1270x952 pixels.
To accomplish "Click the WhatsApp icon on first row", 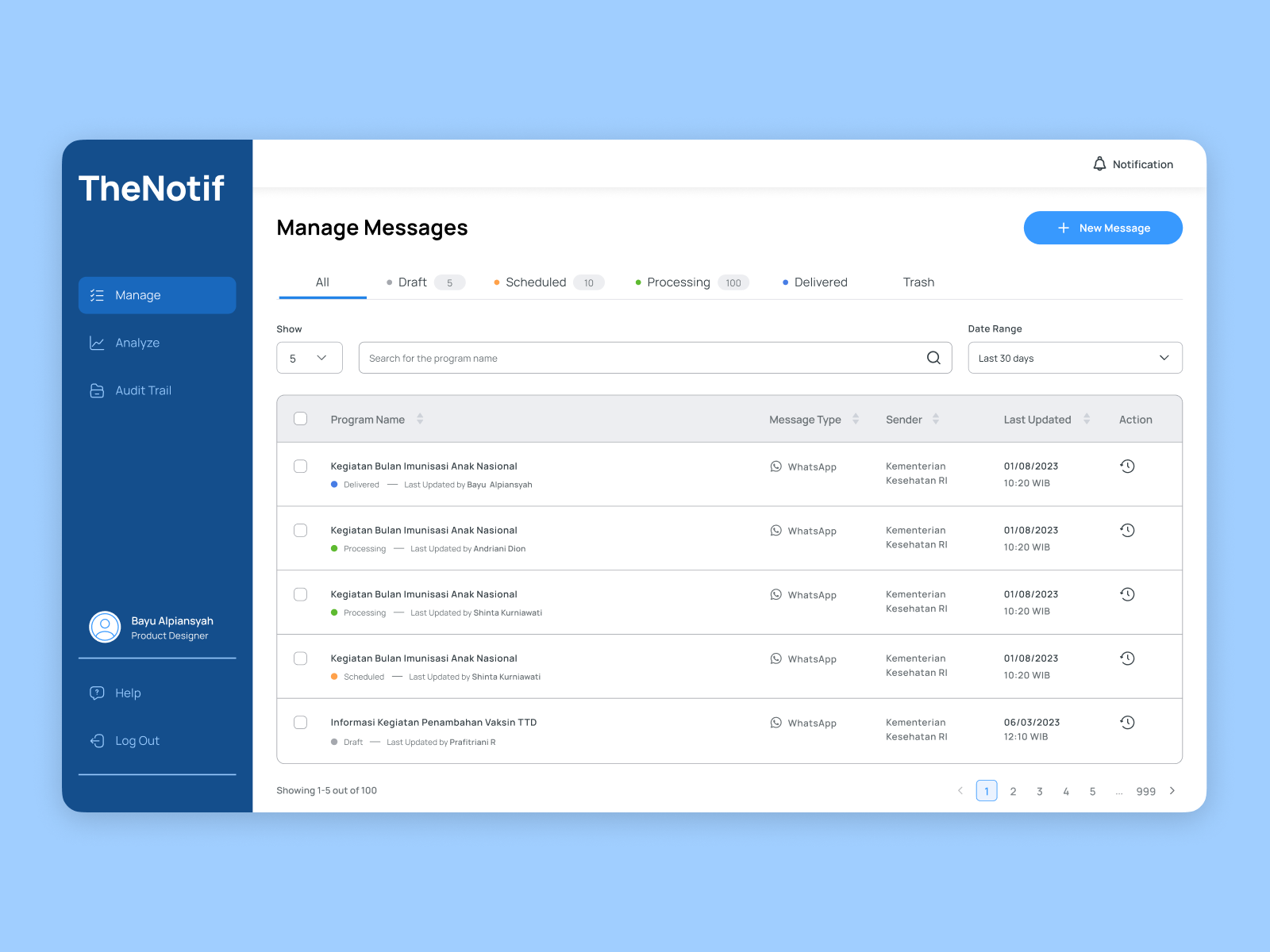I will pos(775,466).
